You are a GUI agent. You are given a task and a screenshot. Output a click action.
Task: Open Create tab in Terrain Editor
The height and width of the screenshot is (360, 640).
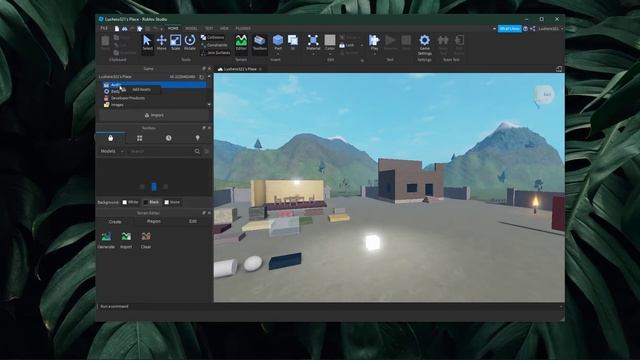[115, 222]
